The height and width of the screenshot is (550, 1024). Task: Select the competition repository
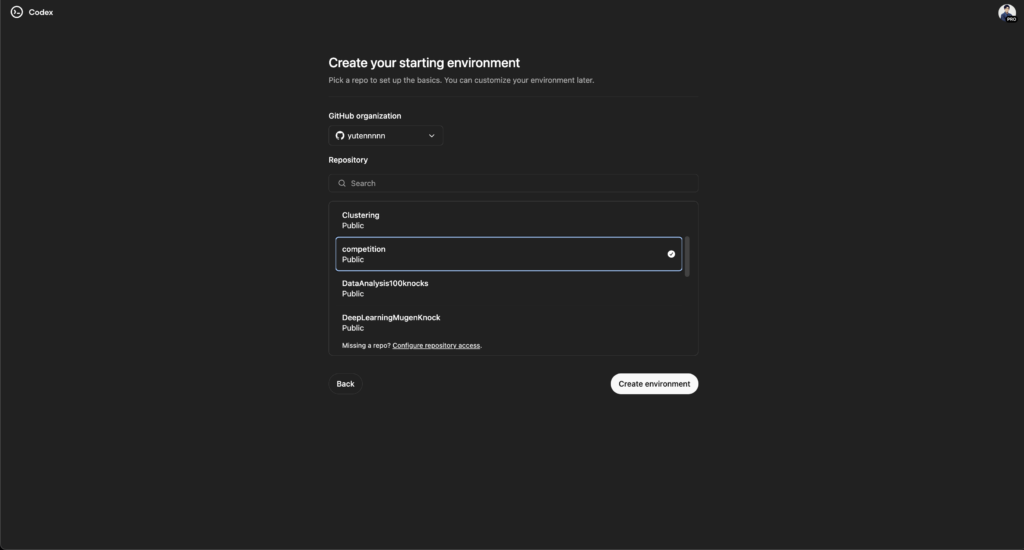pyautogui.click(x=508, y=253)
